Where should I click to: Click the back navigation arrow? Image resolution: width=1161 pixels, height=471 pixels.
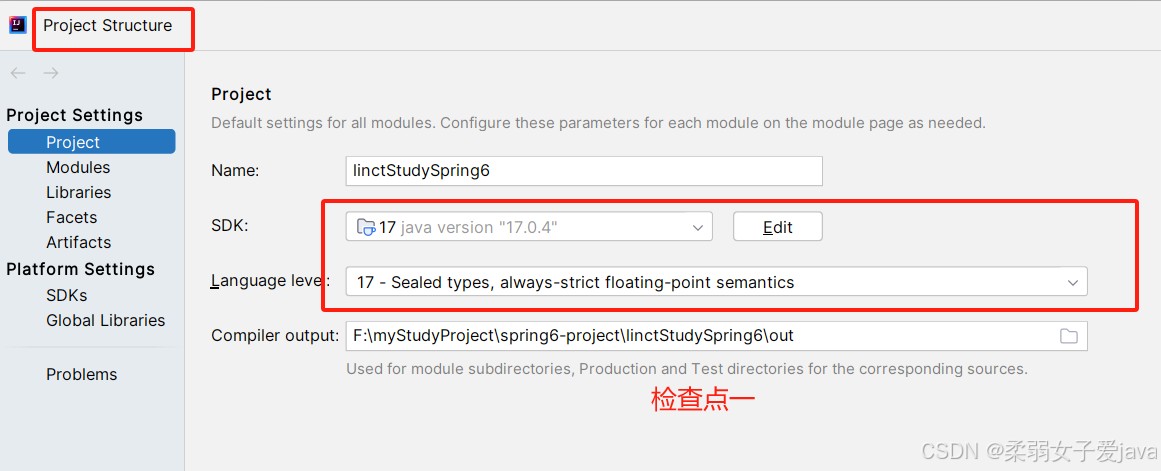click(18, 73)
